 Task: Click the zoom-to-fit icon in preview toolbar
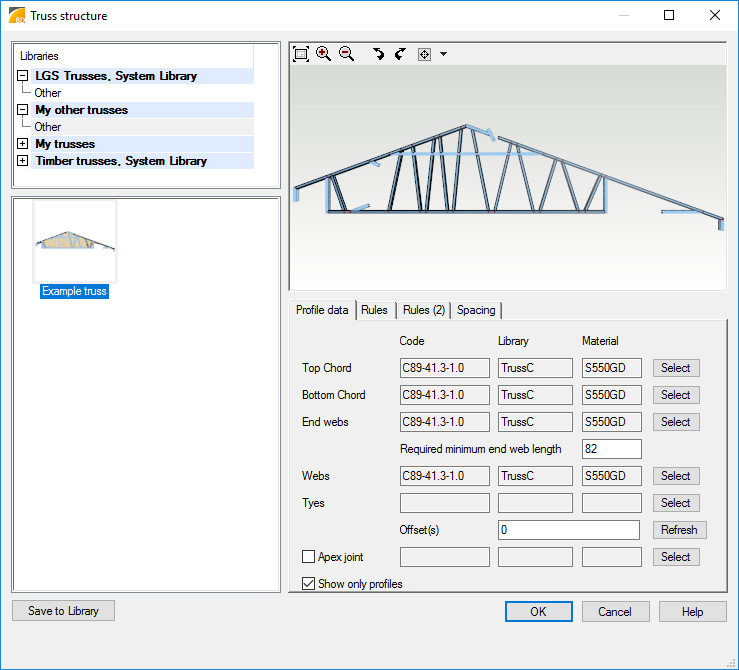click(x=301, y=54)
